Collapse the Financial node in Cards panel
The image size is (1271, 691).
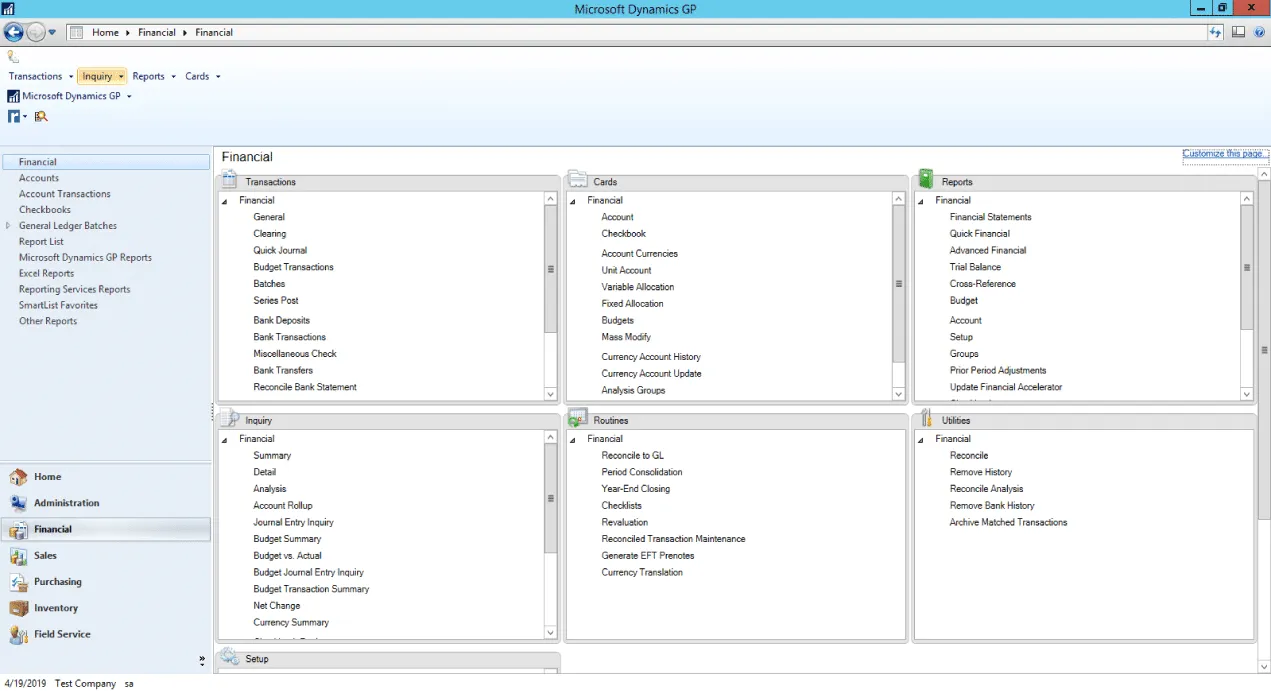pyautogui.click(x=573, y=200)
